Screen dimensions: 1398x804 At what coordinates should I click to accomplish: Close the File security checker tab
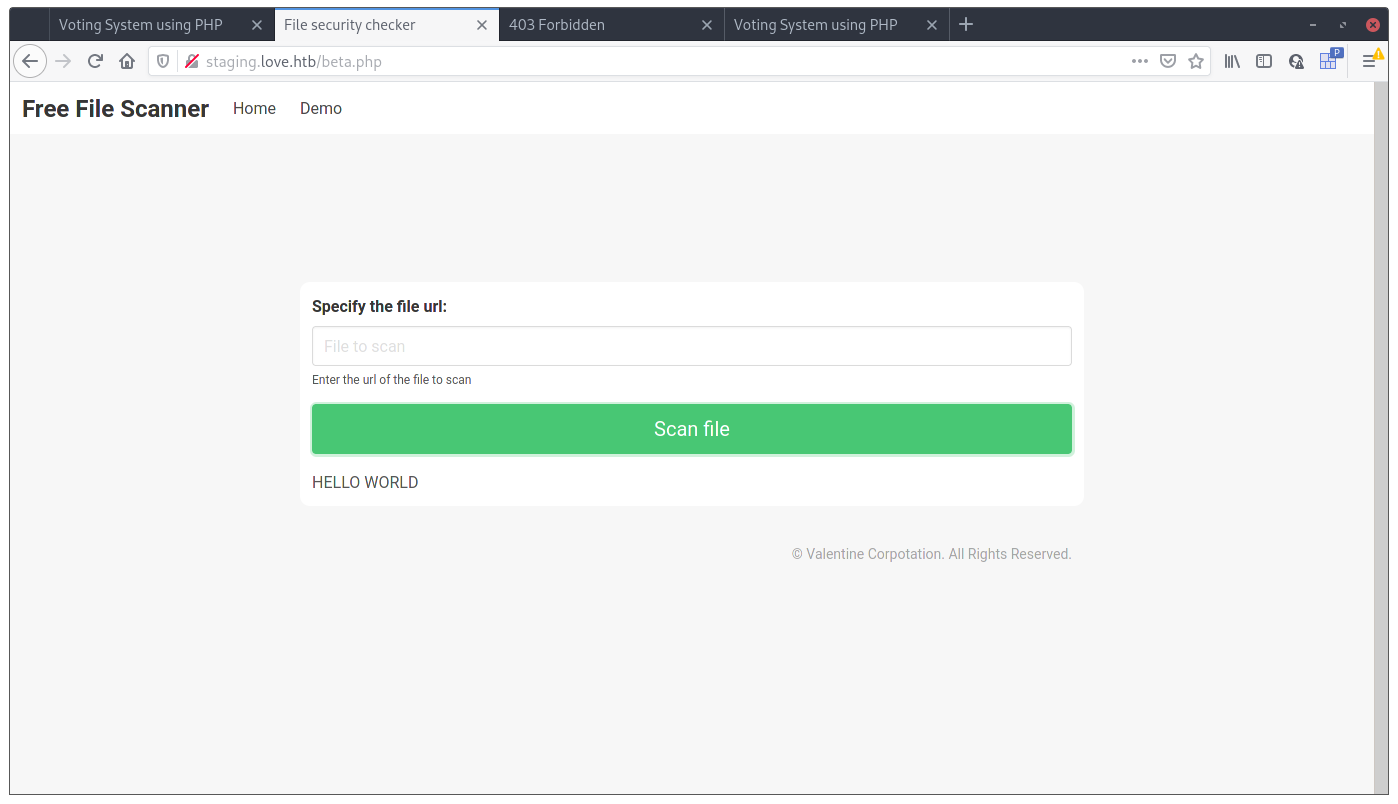(481, 24)
